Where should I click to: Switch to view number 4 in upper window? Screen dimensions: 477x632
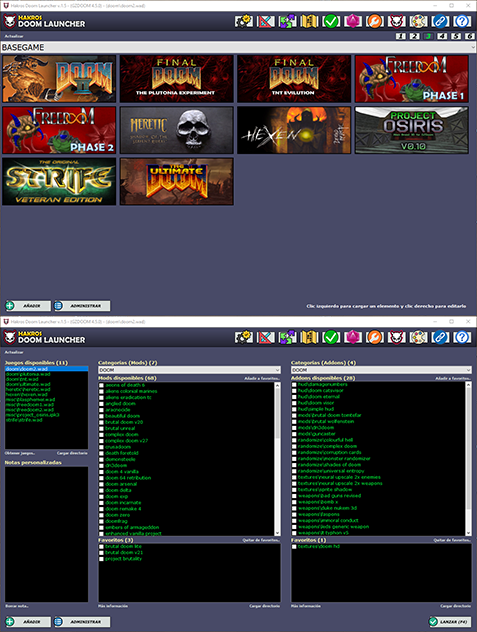click(442, 36)
